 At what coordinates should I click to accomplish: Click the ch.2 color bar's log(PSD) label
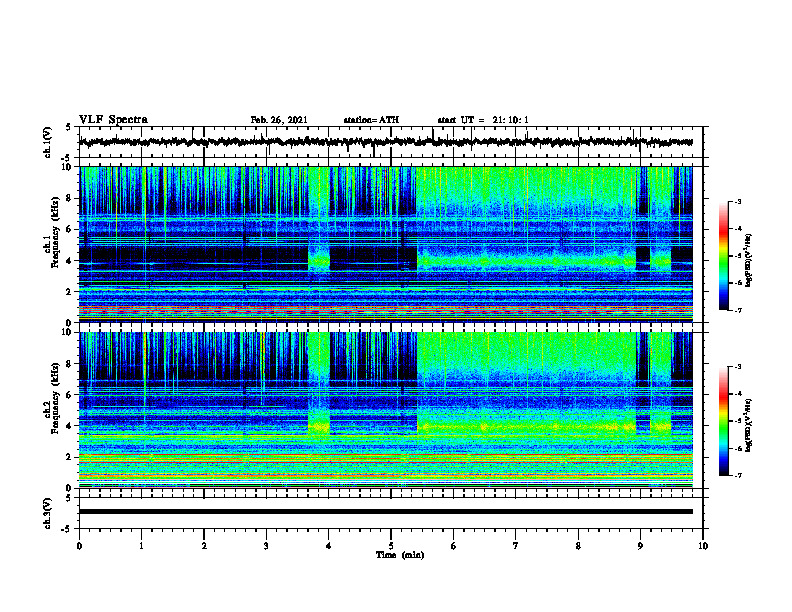click(x=749, y=425)
